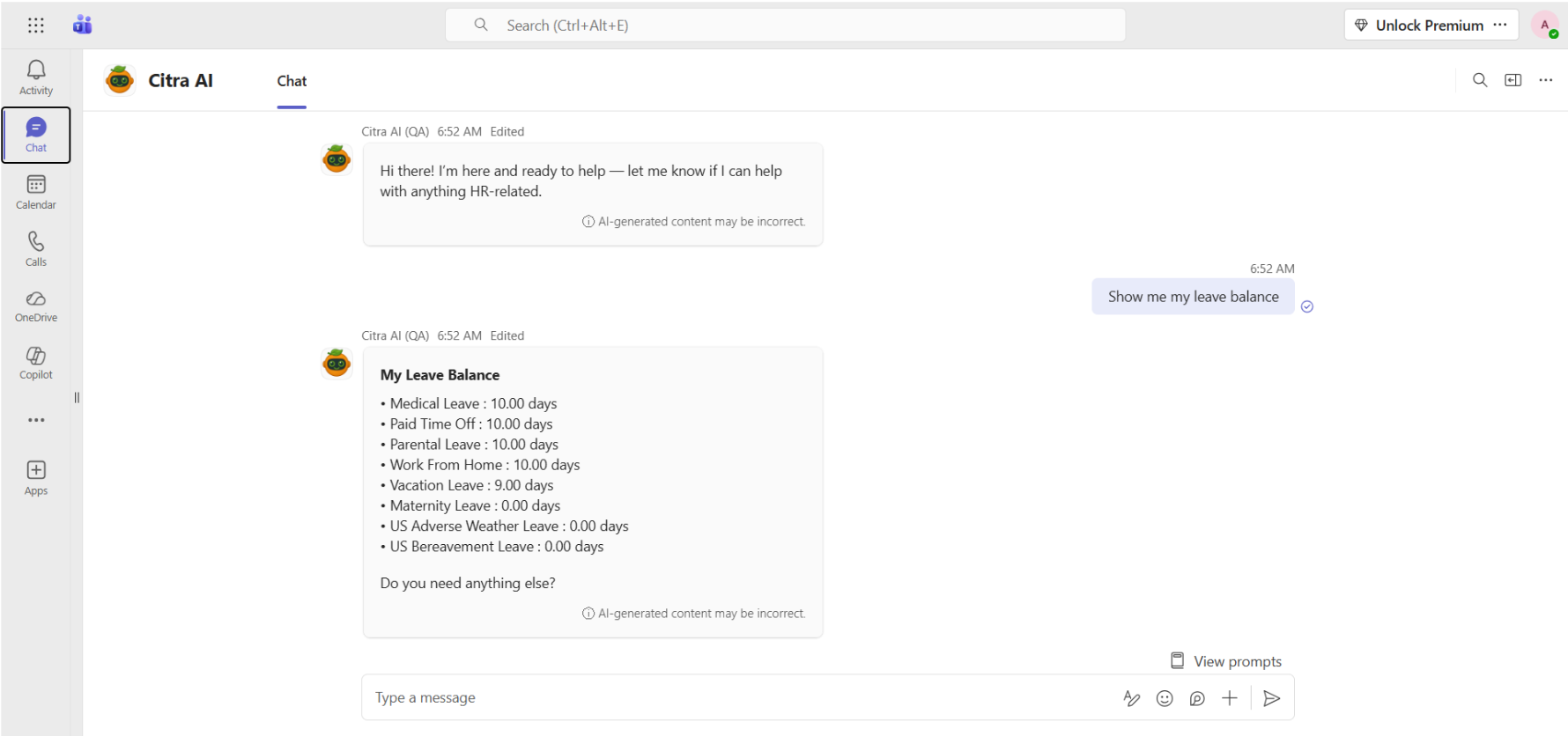Click the 'Show me my leave balance' message
The height and width of the screenshot is (736, 1568).
1193,297
